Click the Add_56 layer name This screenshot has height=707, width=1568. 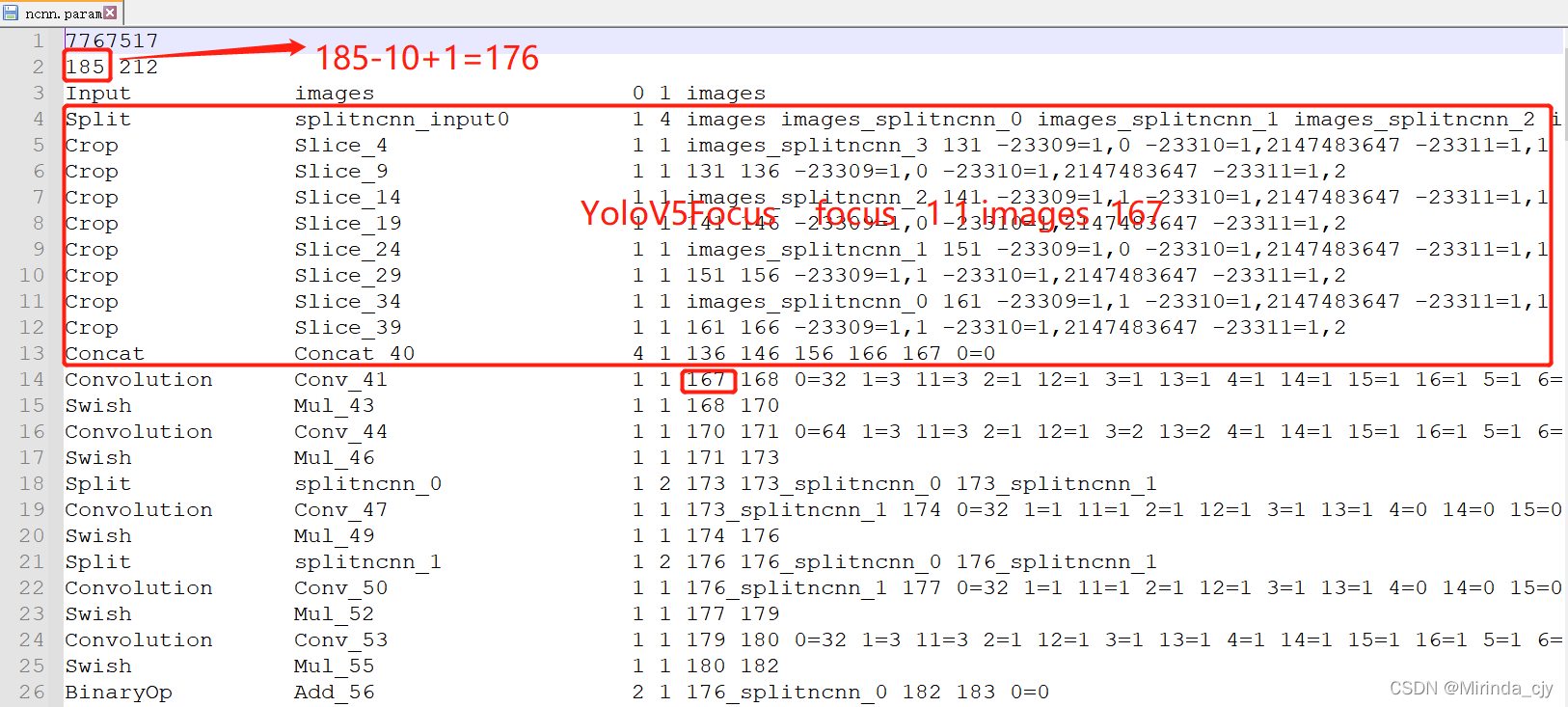click(335, 692)
